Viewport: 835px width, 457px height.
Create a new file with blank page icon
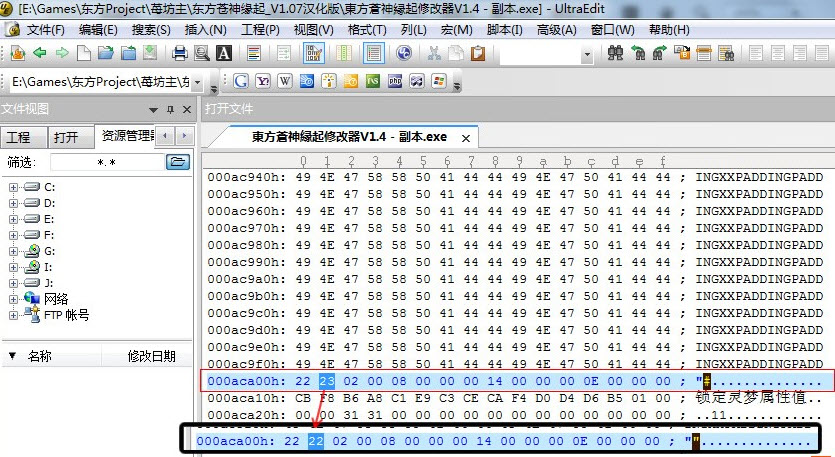click(x=84, y=53)
